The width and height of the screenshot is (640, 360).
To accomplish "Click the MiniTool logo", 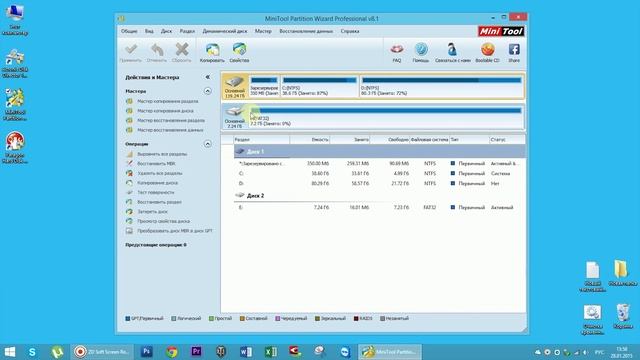I will [x=501, y=31].
